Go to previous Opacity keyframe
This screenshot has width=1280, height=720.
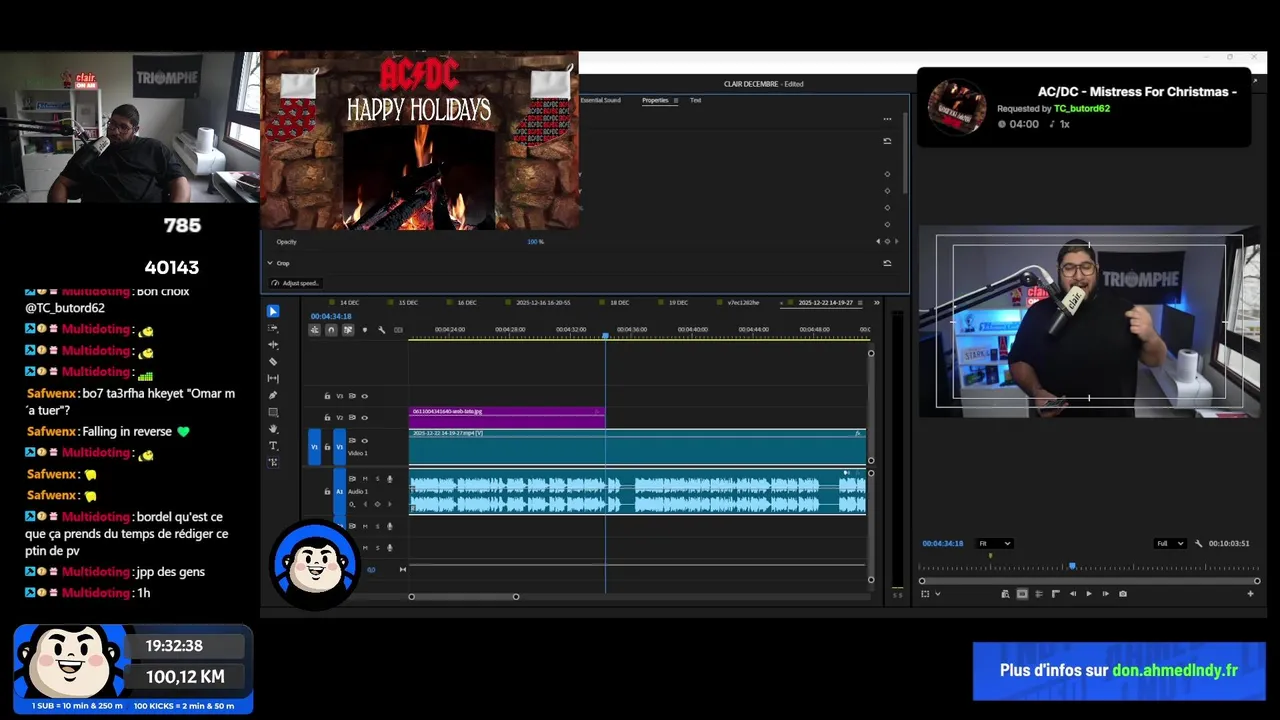(x=878, y=241)
